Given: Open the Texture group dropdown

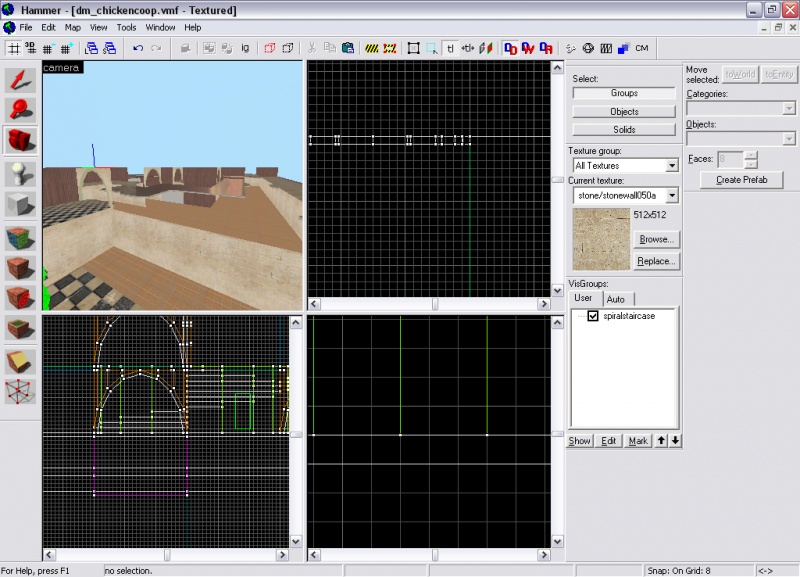Looking at the screenshot, I should [672, 166].
